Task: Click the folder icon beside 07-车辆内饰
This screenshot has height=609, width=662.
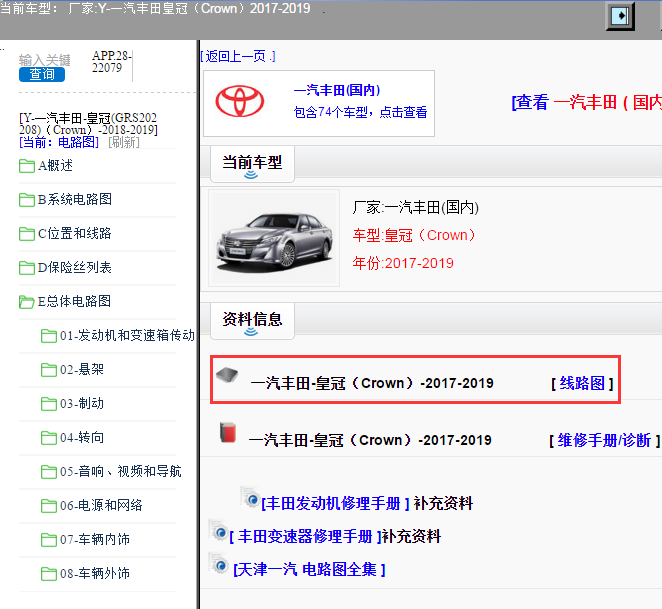Action: [x=49, y=540]
